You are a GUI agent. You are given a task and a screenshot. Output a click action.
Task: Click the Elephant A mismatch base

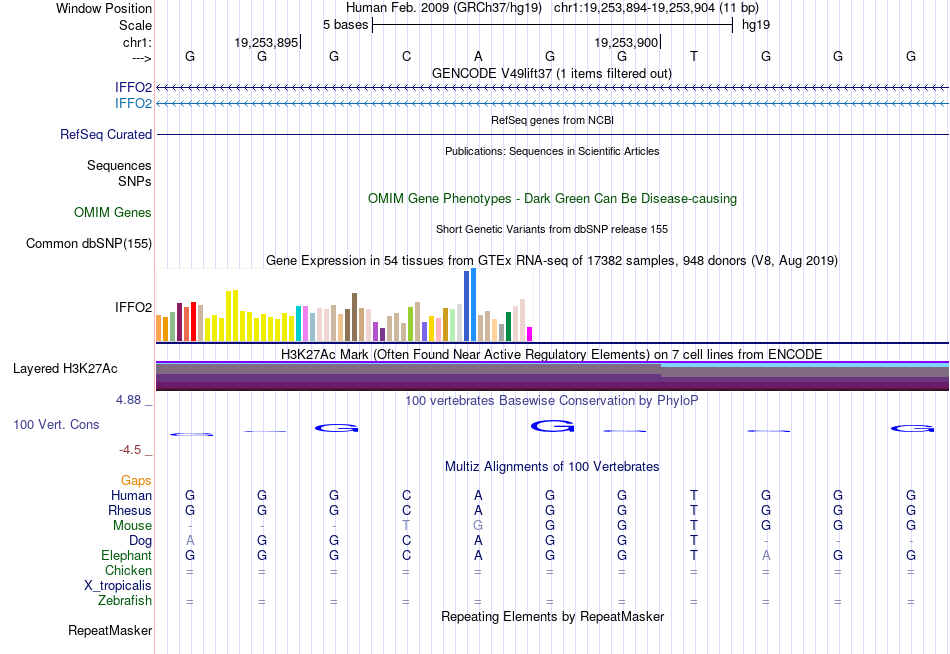click(x=766, y=556)
